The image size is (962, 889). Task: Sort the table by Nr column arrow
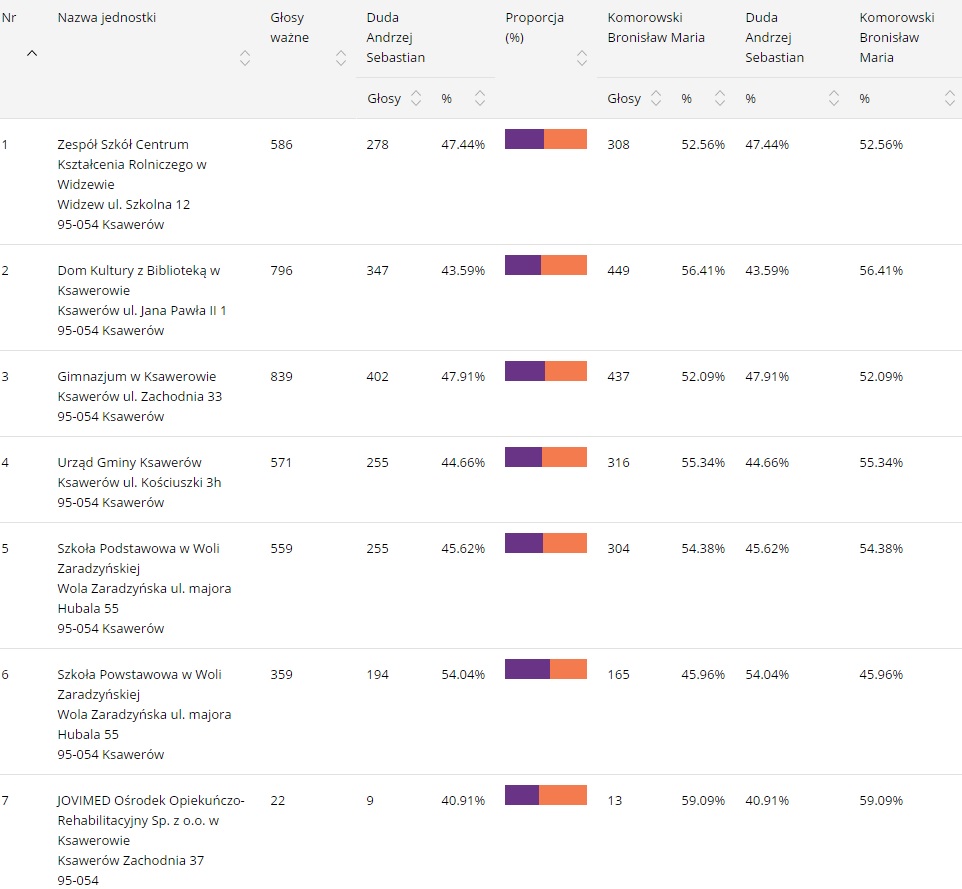(x=31, y=55)
